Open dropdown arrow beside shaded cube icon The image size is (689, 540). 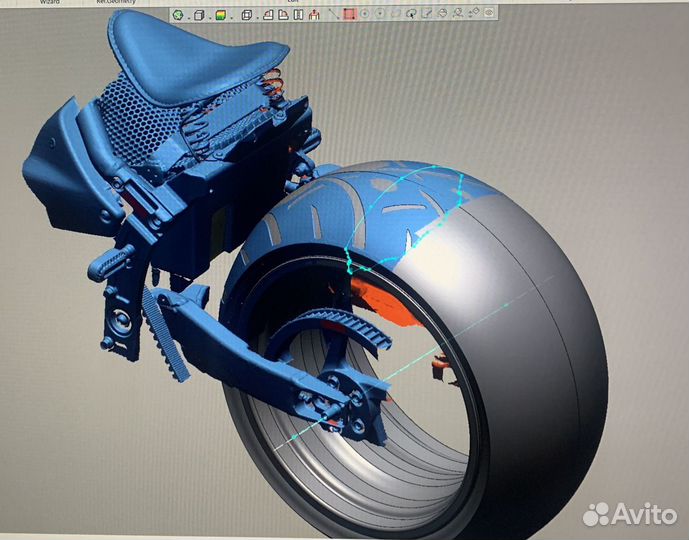(210, 18)
